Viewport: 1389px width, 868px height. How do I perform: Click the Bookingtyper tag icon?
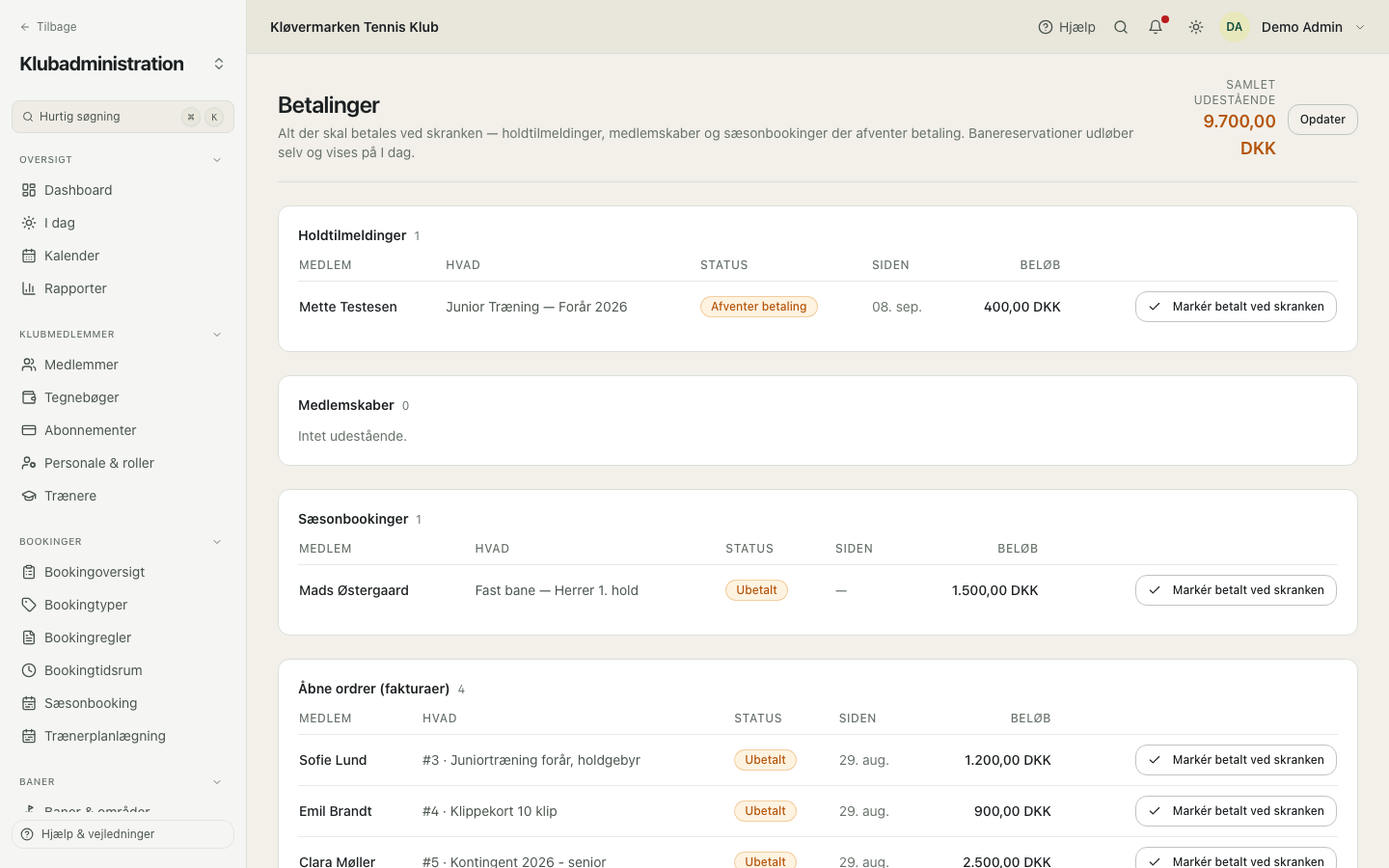tap(29, 605)
